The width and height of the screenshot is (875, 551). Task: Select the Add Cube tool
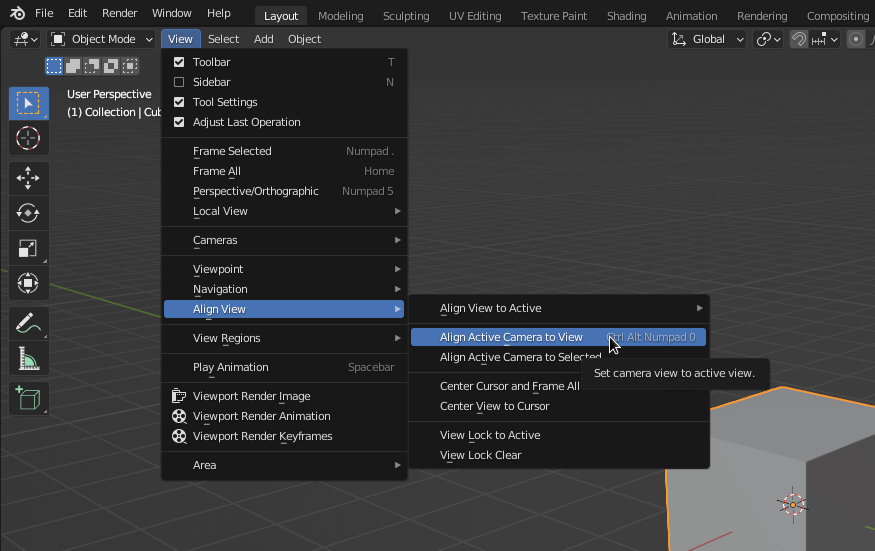click(28, 398)
